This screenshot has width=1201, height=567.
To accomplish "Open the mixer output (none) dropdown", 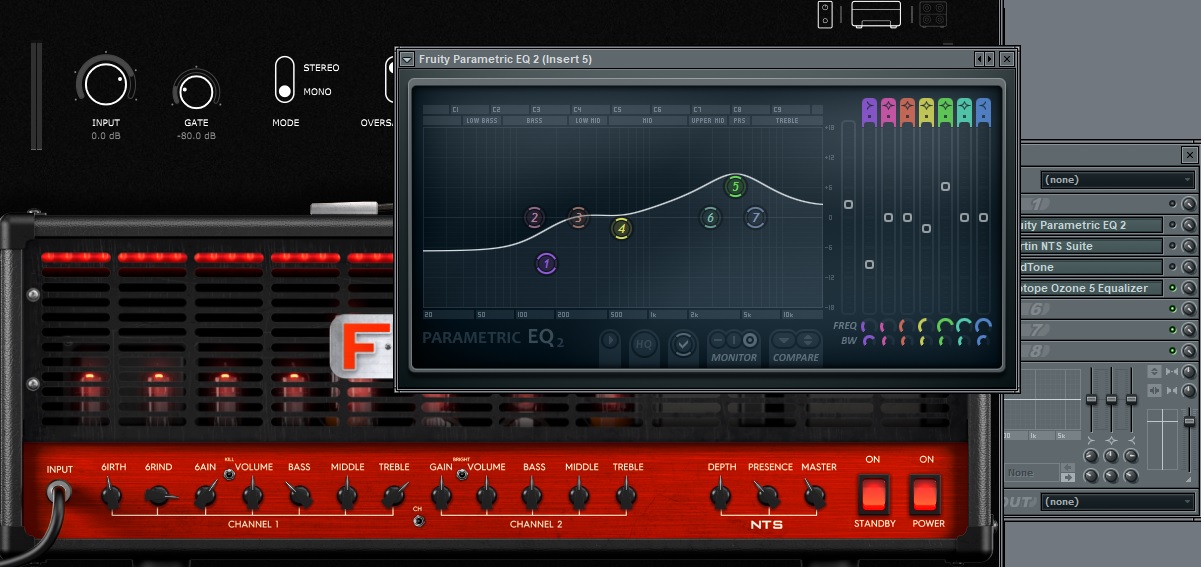I will 1118,501.
